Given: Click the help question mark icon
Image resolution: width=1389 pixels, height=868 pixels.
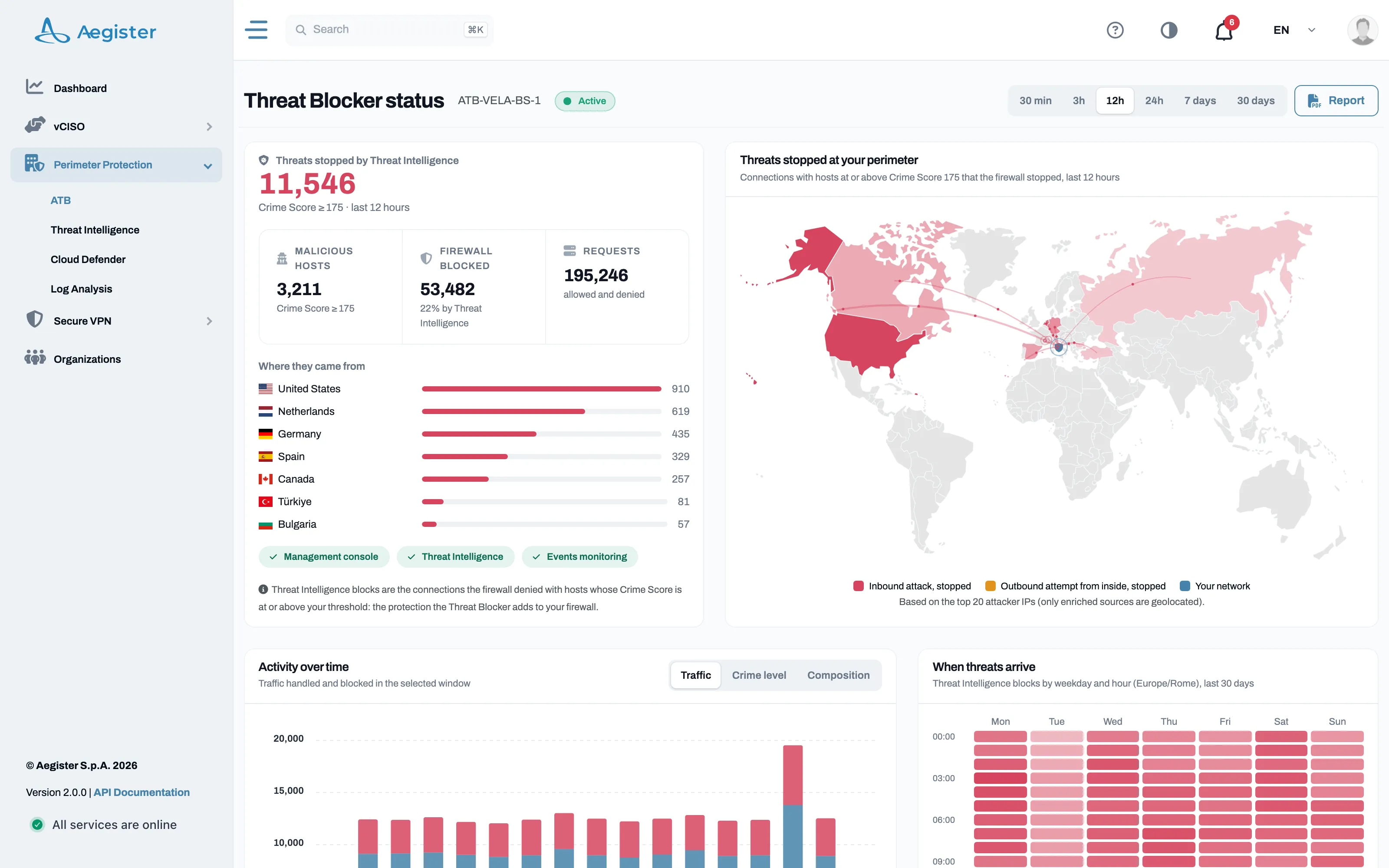Looking at the screenshot, I should point(1115,30).
